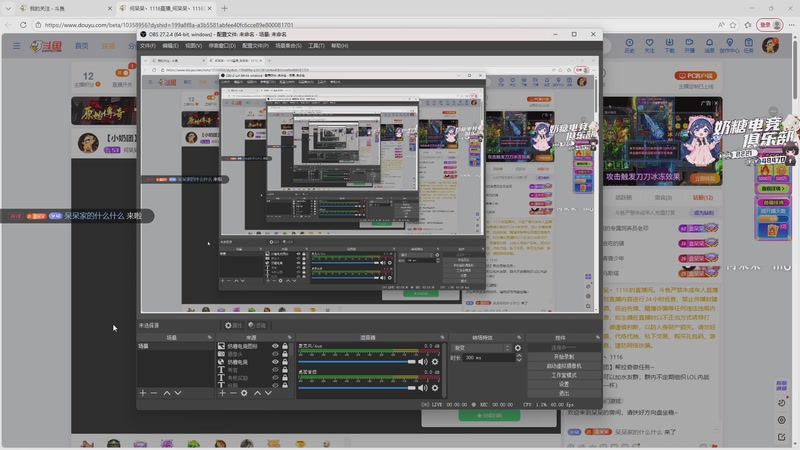Viewport: 800px width, 450px height.
Task: Open OBS 文件(F) menu
Action: (x=148, y=46)
